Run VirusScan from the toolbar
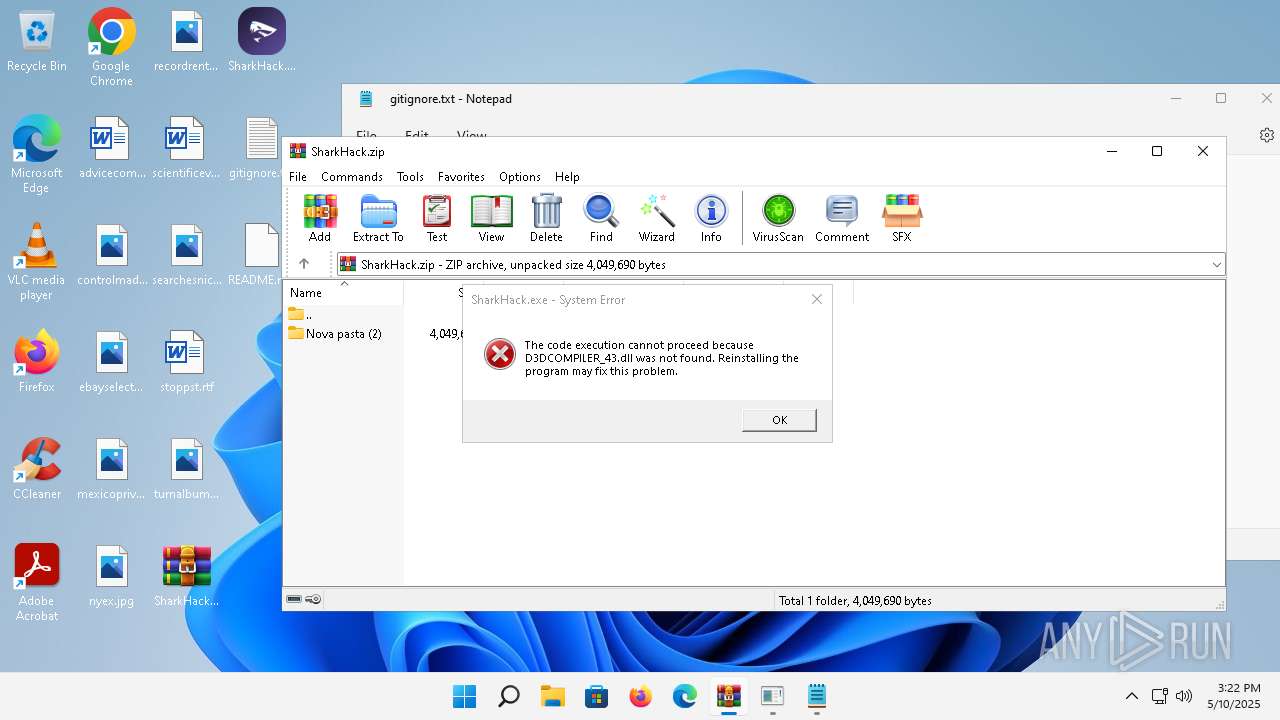This screenshot has height=720, width=1280. (x=778, y=218)
